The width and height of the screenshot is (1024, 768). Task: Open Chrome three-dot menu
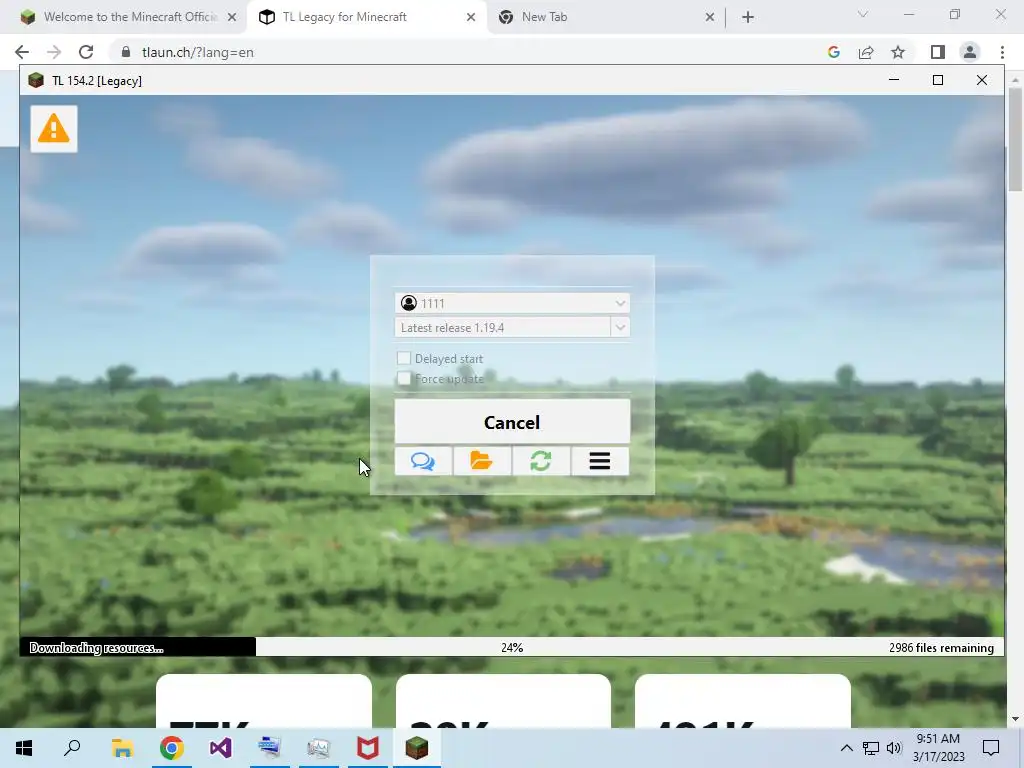click(1002, 52)
